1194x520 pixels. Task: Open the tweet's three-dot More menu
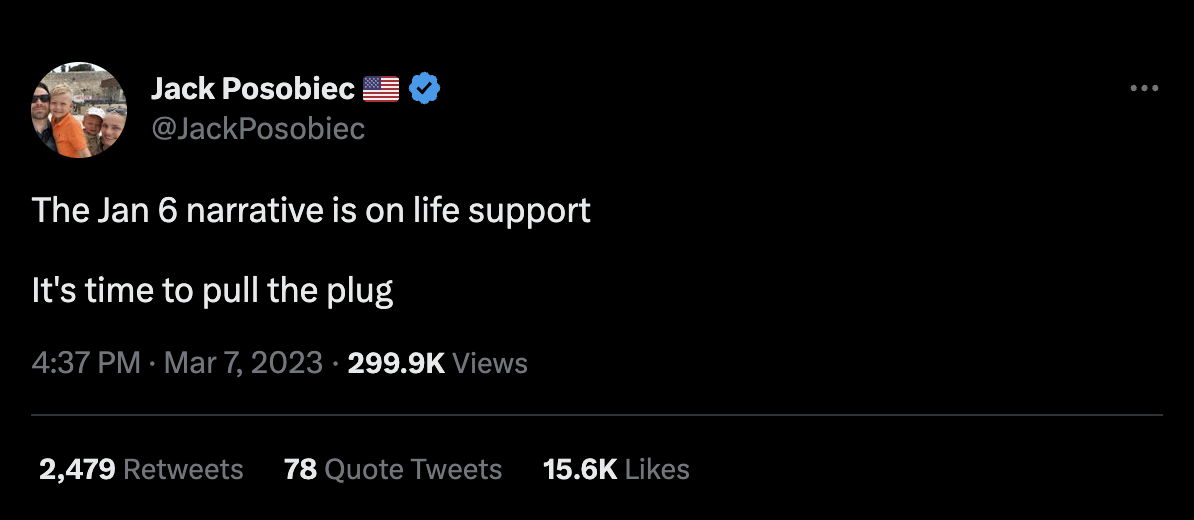(1143, 89)
